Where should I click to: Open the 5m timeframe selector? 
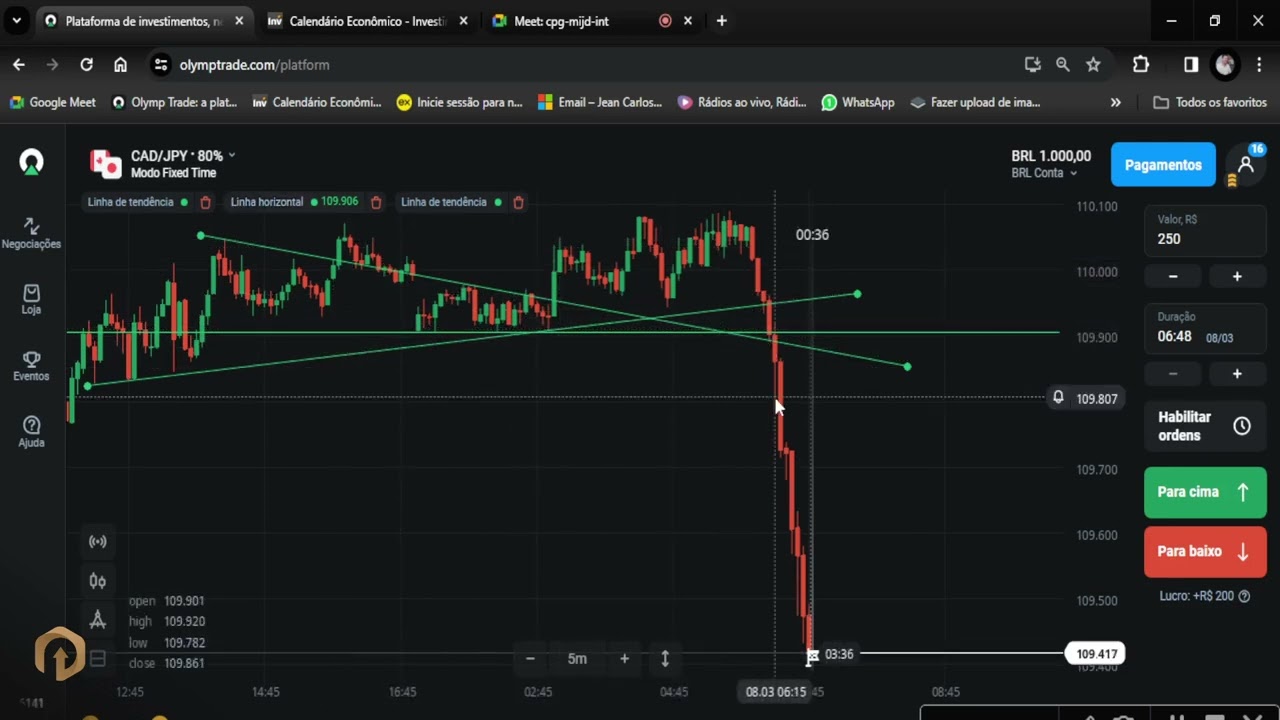pos(577,659)
